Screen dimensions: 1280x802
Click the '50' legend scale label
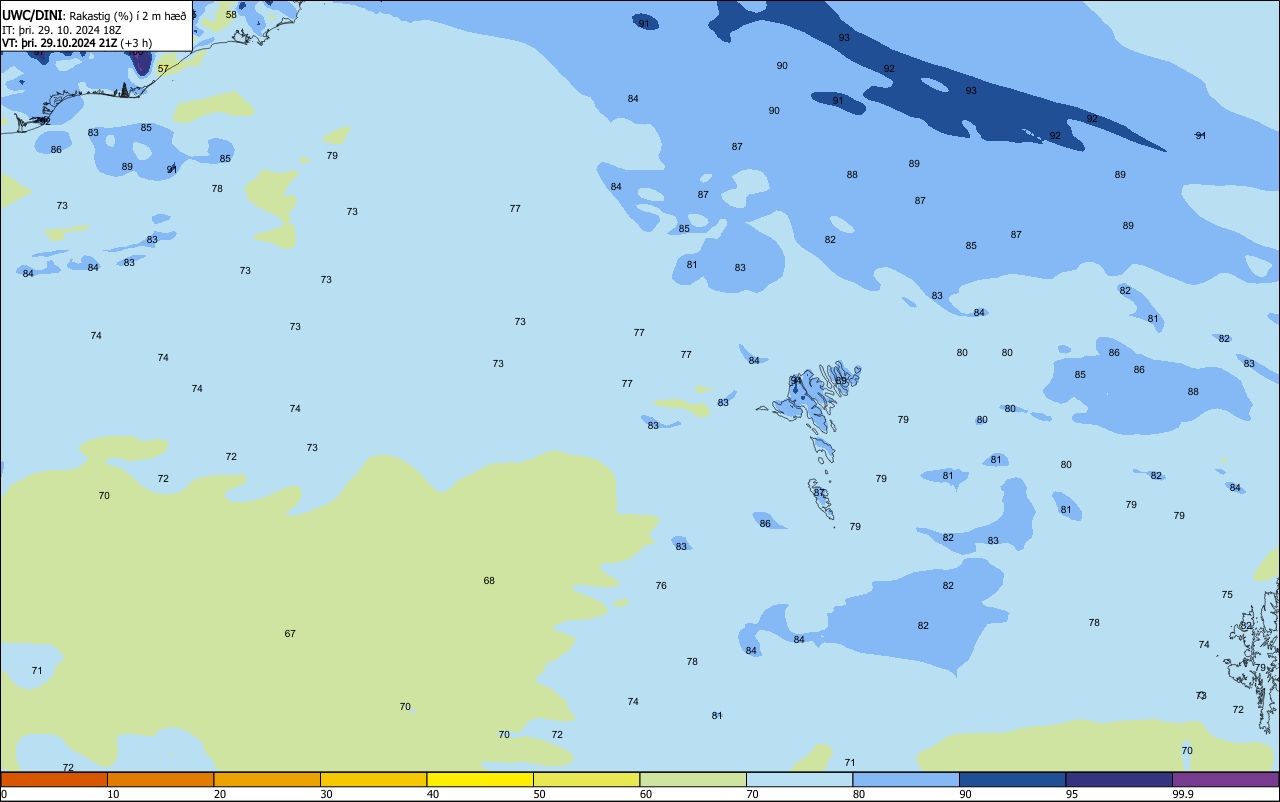click(539, 794)
